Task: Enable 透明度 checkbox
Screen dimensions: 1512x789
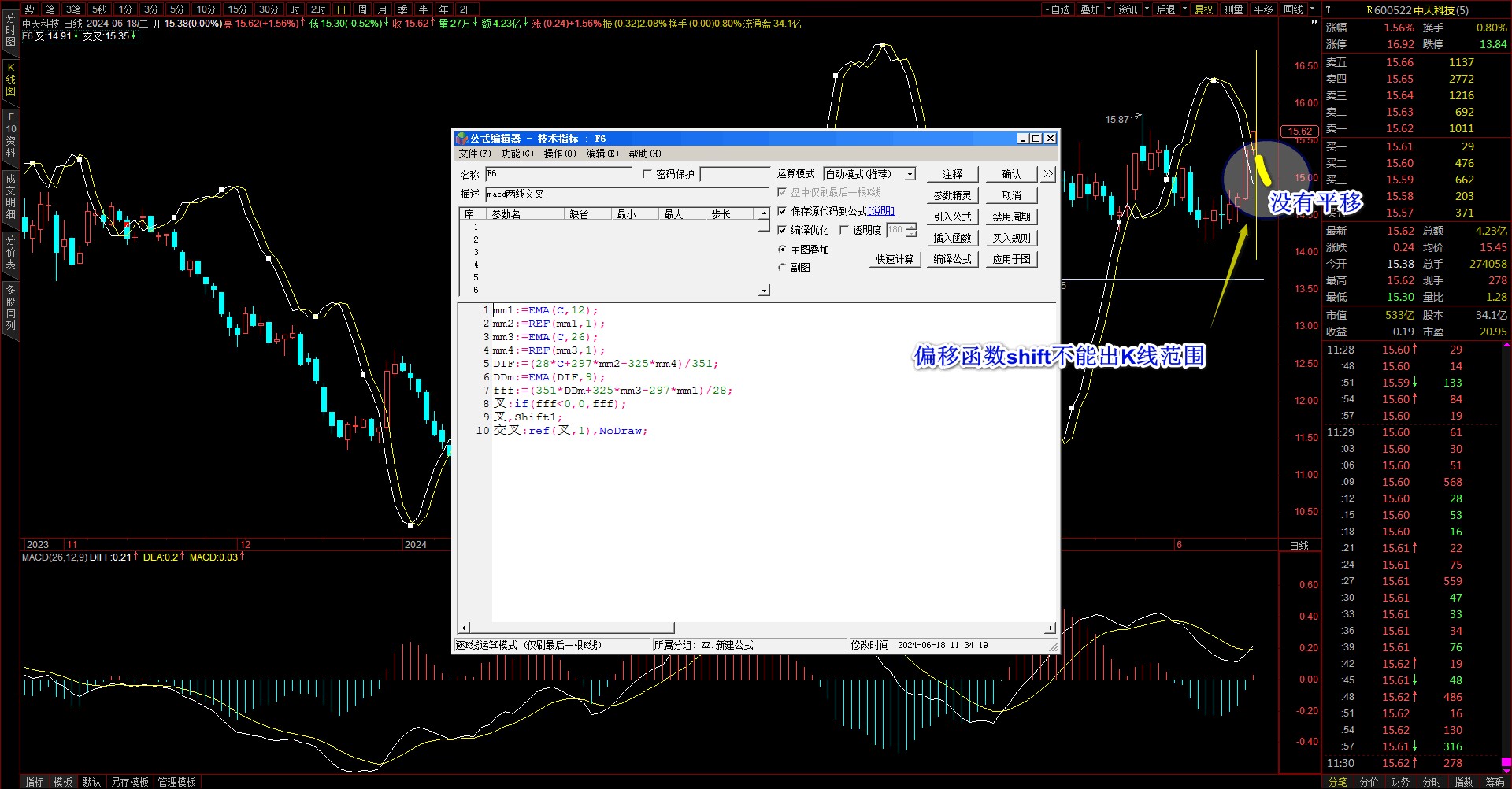Action: [844, 230]
